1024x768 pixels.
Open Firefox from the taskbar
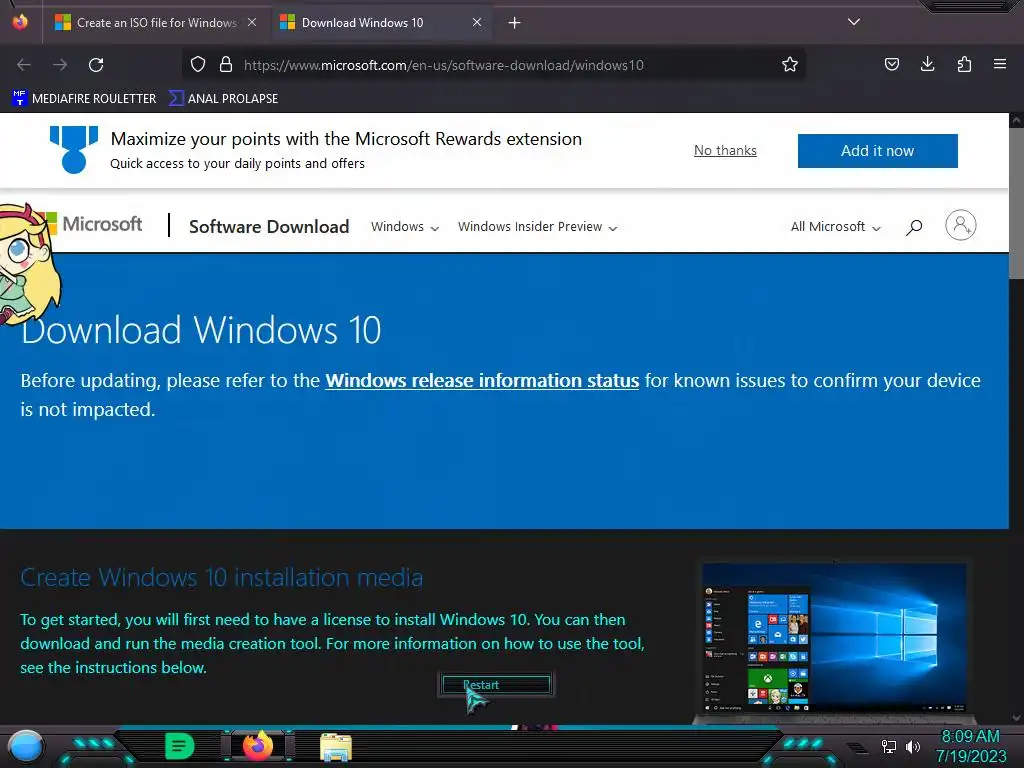click(258, 745)
